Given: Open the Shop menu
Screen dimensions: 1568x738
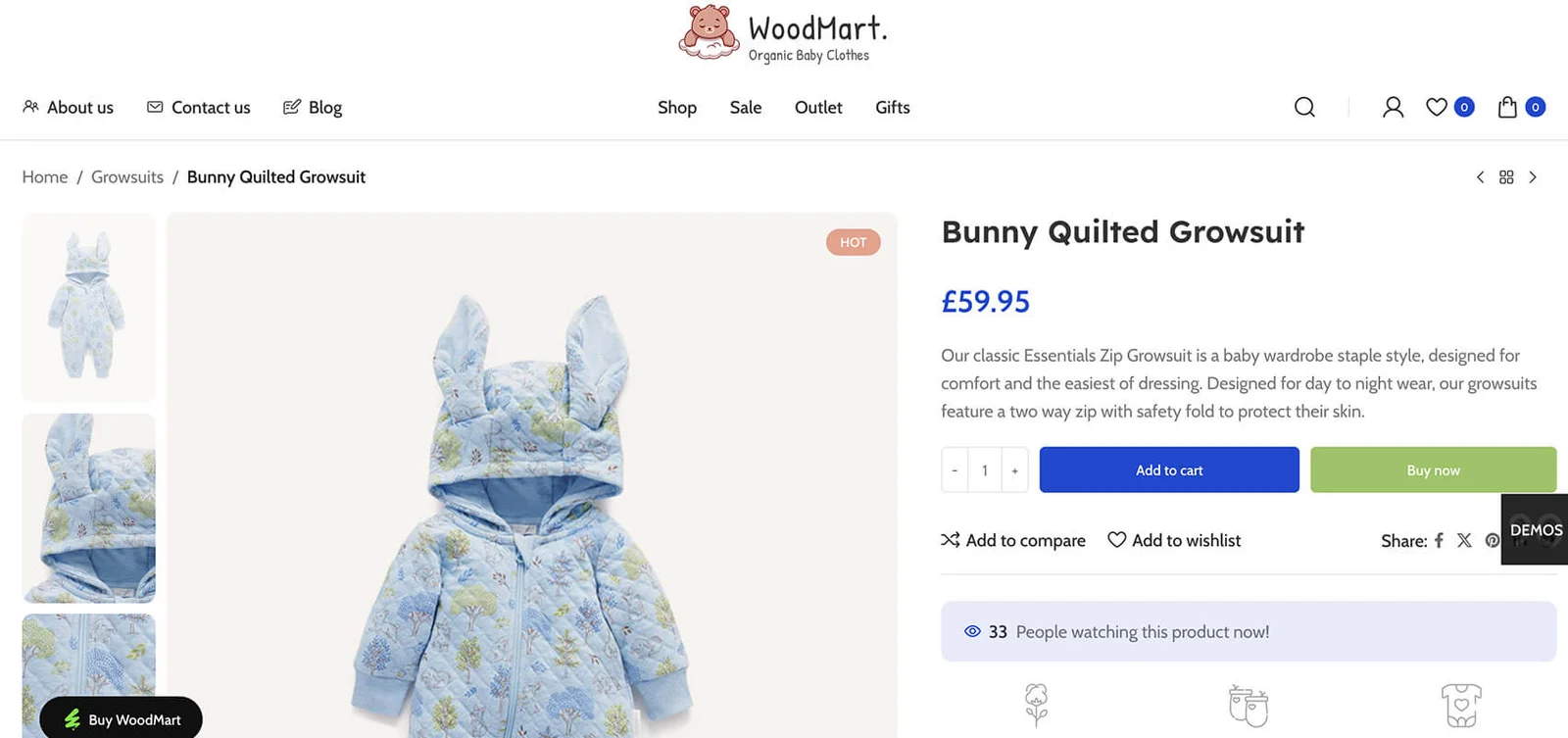Looking at the screenshot, I should coord(677,108).
